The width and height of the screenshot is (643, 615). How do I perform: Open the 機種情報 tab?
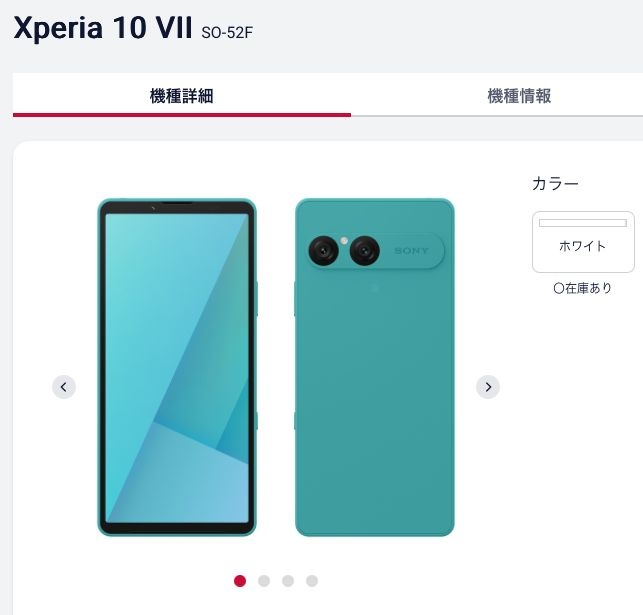pos(519,96)
